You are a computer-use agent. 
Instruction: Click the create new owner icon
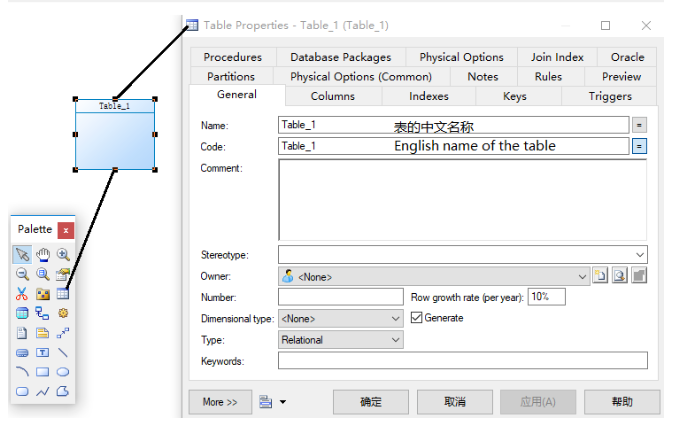(600, 276)
